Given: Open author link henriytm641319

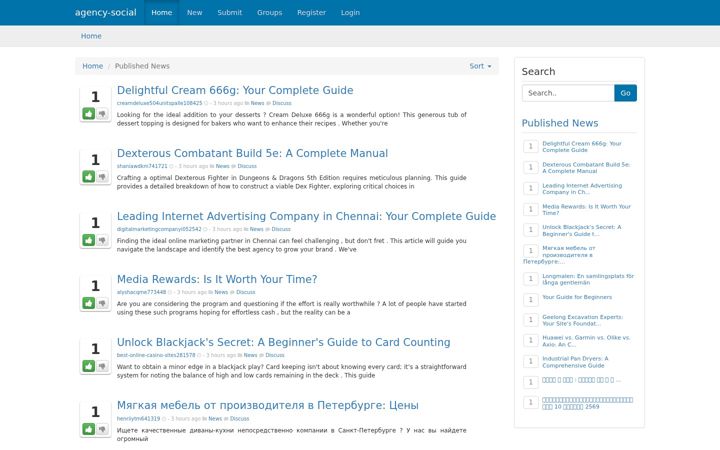Looking at the screenshot, I should click(138, 419).
